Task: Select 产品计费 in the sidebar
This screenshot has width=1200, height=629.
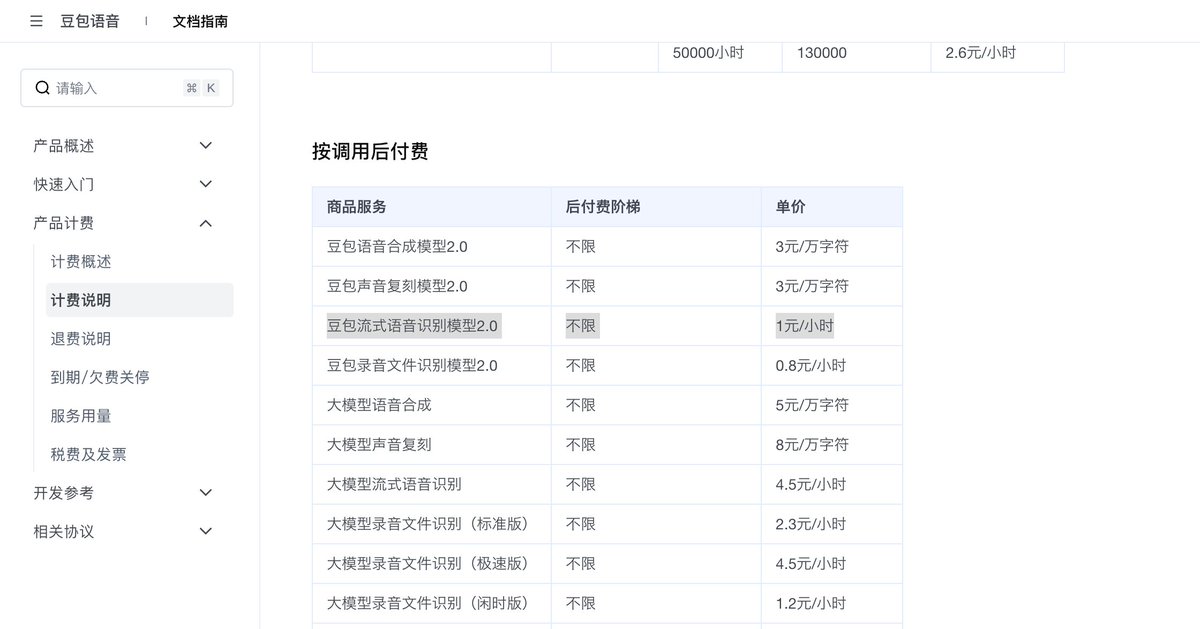Action: coord(64,223)
